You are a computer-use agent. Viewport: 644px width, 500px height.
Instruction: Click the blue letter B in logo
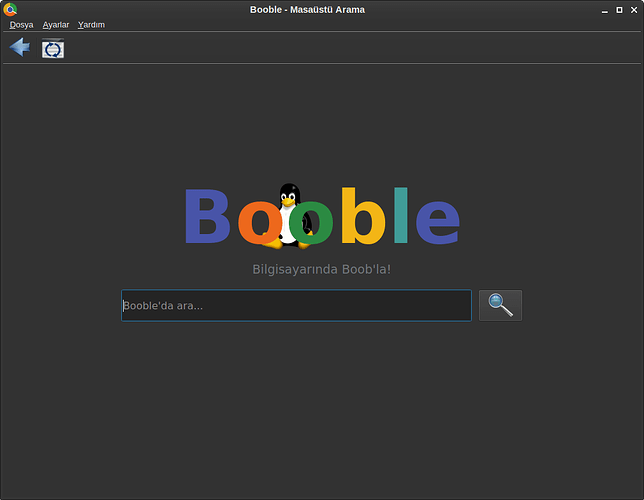(x=208, y=216)
